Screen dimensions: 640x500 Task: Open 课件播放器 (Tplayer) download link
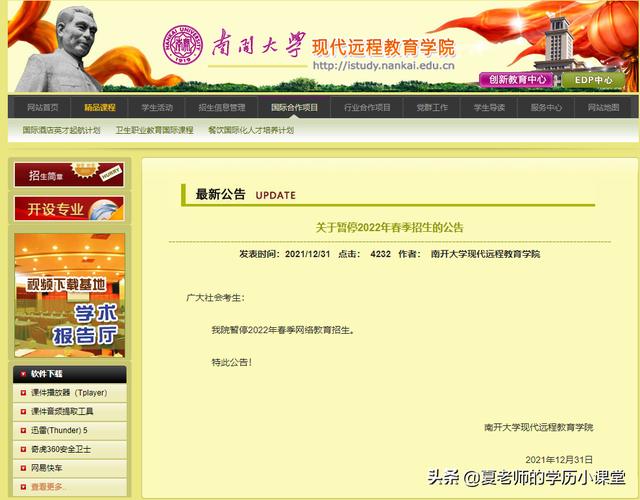69,393
